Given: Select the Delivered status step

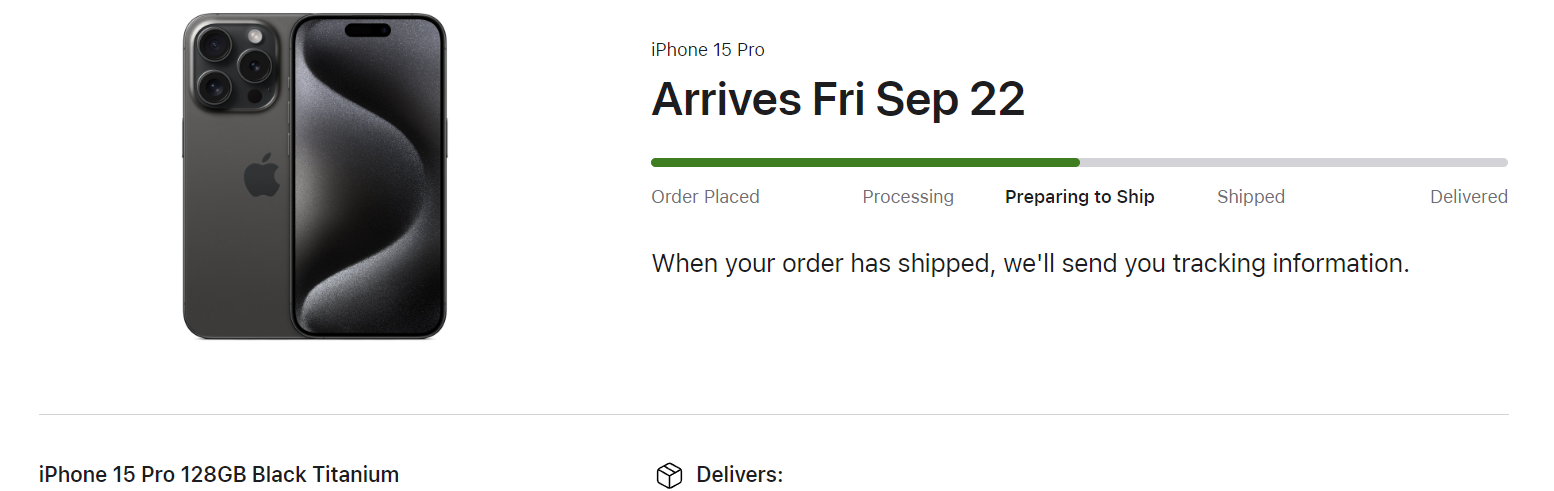Looking at the screenshot, I should pos(1468,197).
